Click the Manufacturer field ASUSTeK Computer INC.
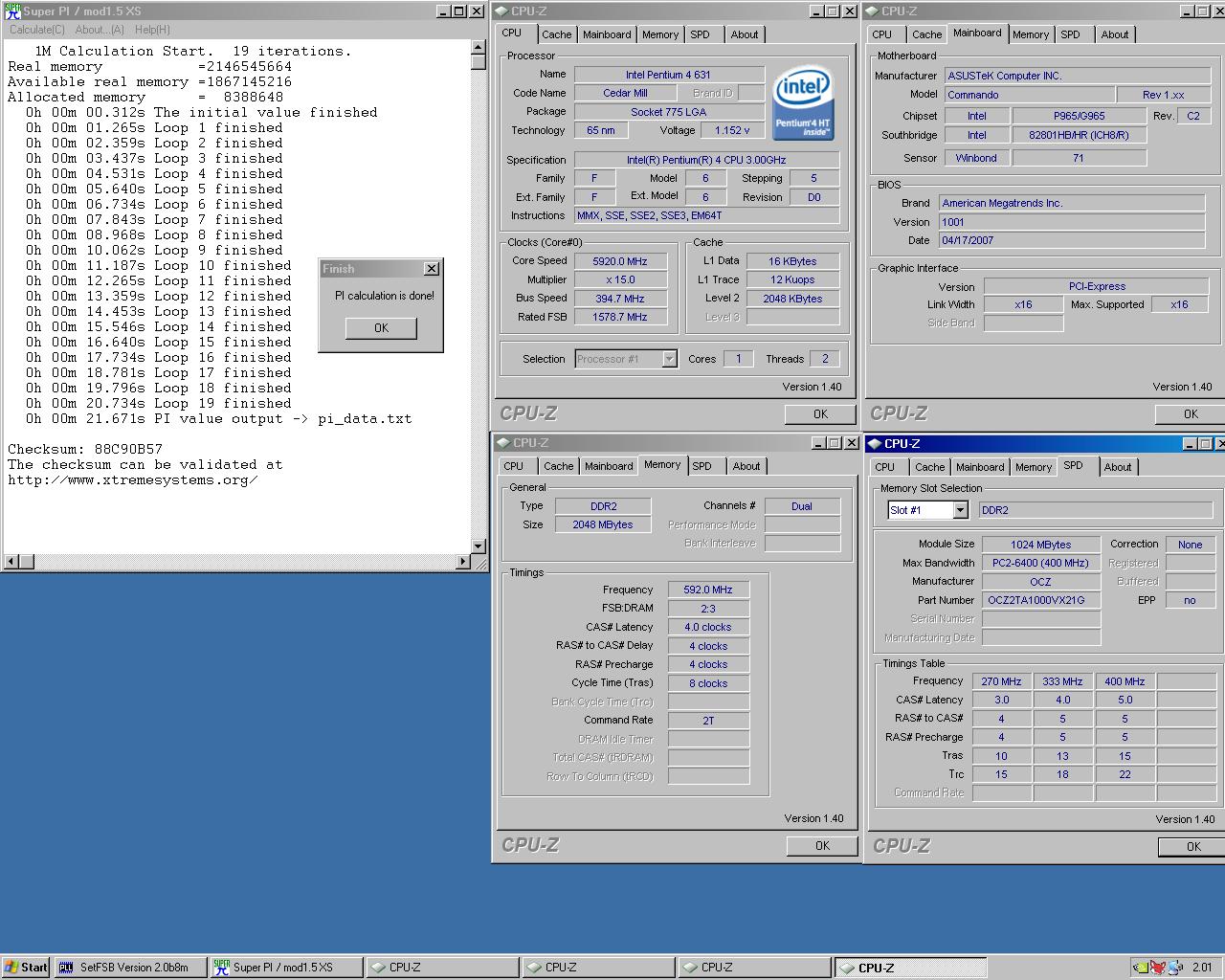1225x980 pixels. point(1076,76)
